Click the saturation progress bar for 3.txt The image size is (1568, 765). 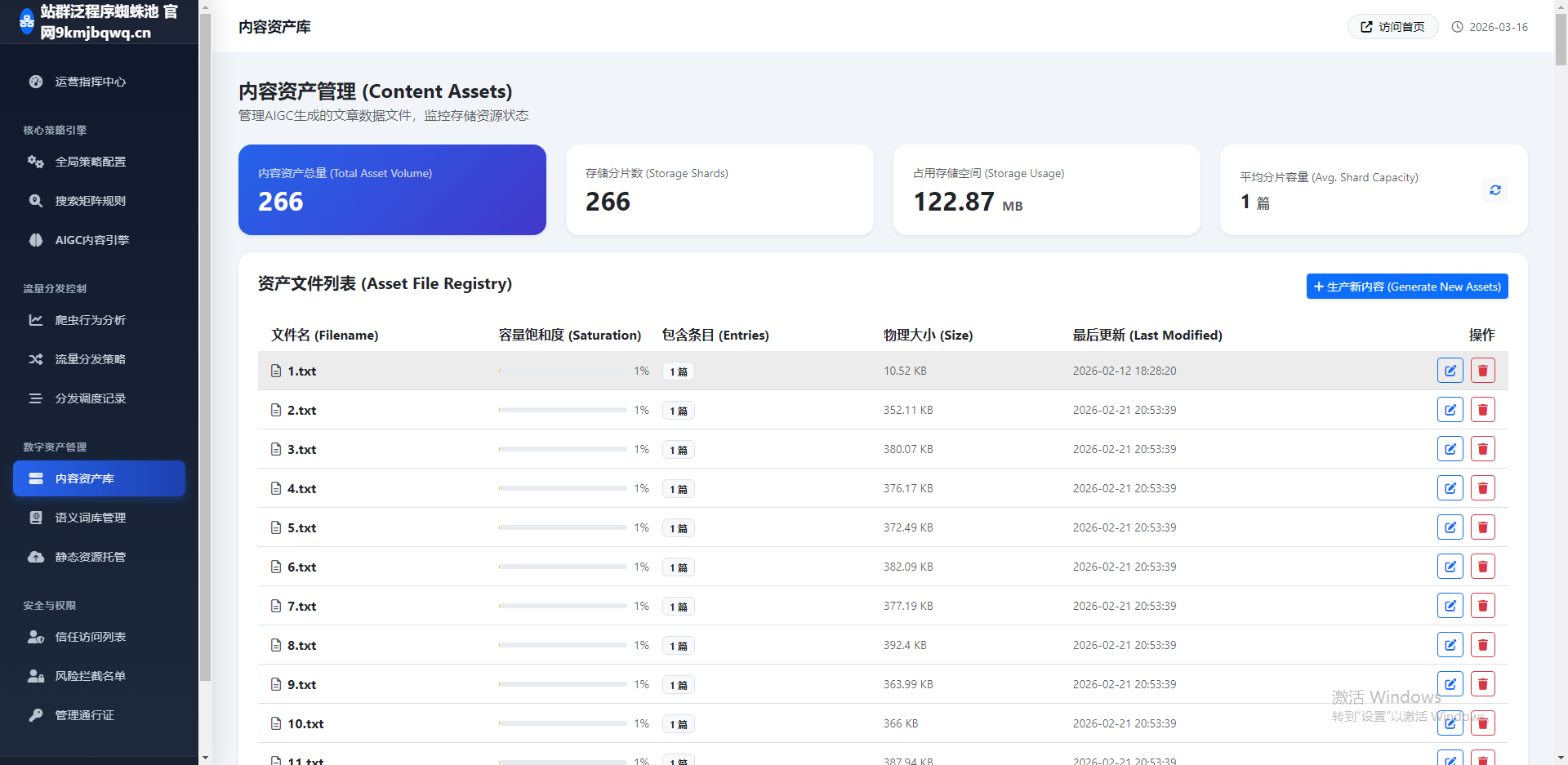563,449
